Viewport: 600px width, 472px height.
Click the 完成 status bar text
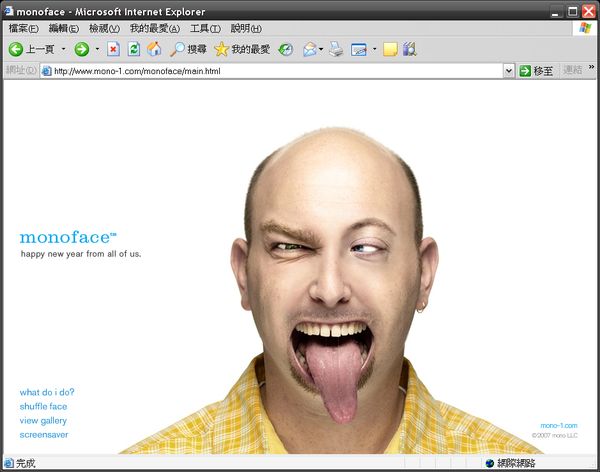coord(26,464)
